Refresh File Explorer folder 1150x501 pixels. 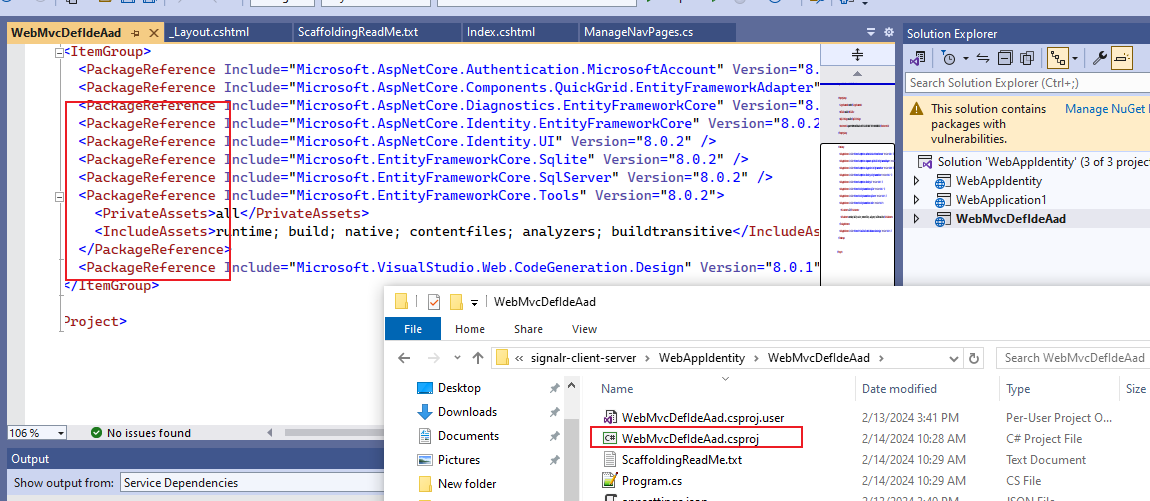coord(974,358)
